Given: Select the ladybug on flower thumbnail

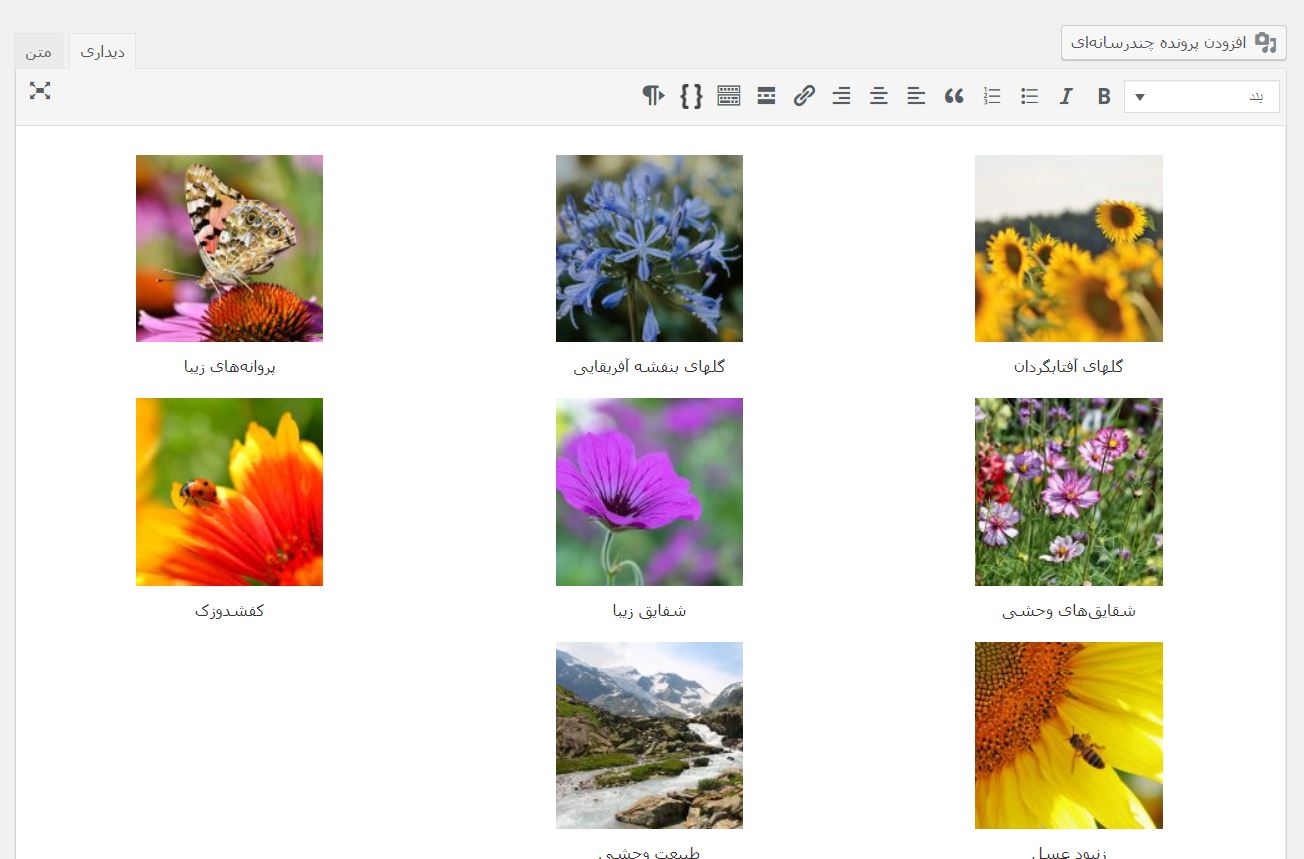Looking at the screenshot, I should 229,492.
